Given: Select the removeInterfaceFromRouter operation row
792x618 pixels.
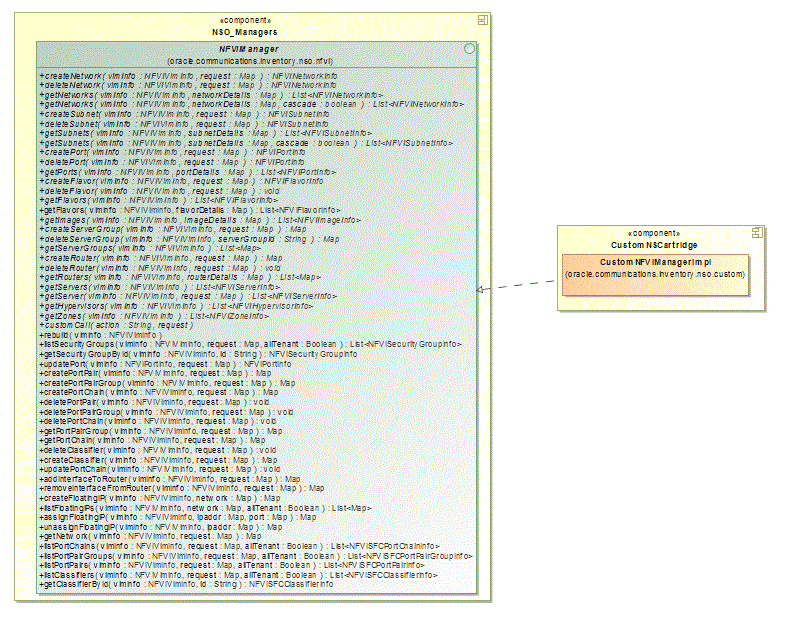Looking at the screenshot, I should (182, 488).
